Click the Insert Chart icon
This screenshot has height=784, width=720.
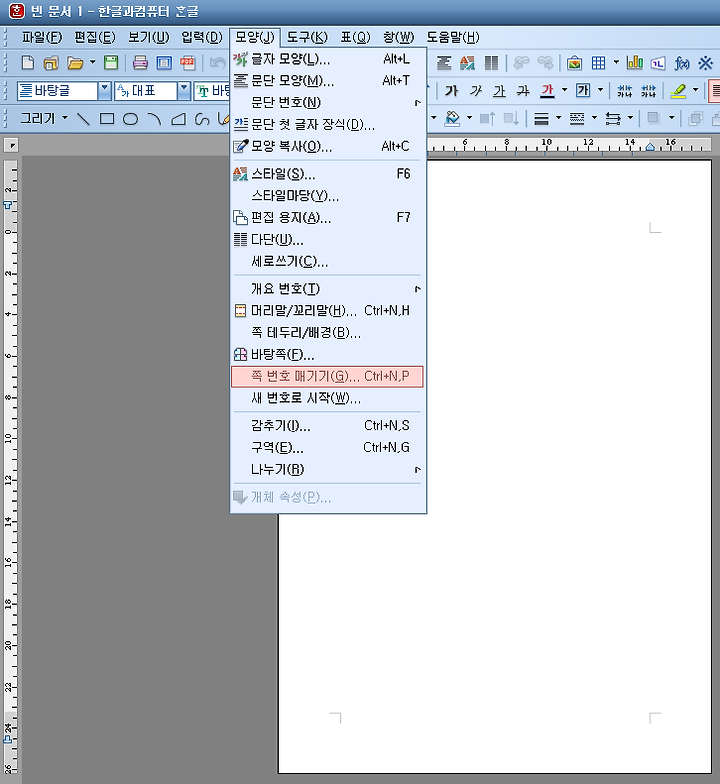pyautogui.click(x=634, y=63)
